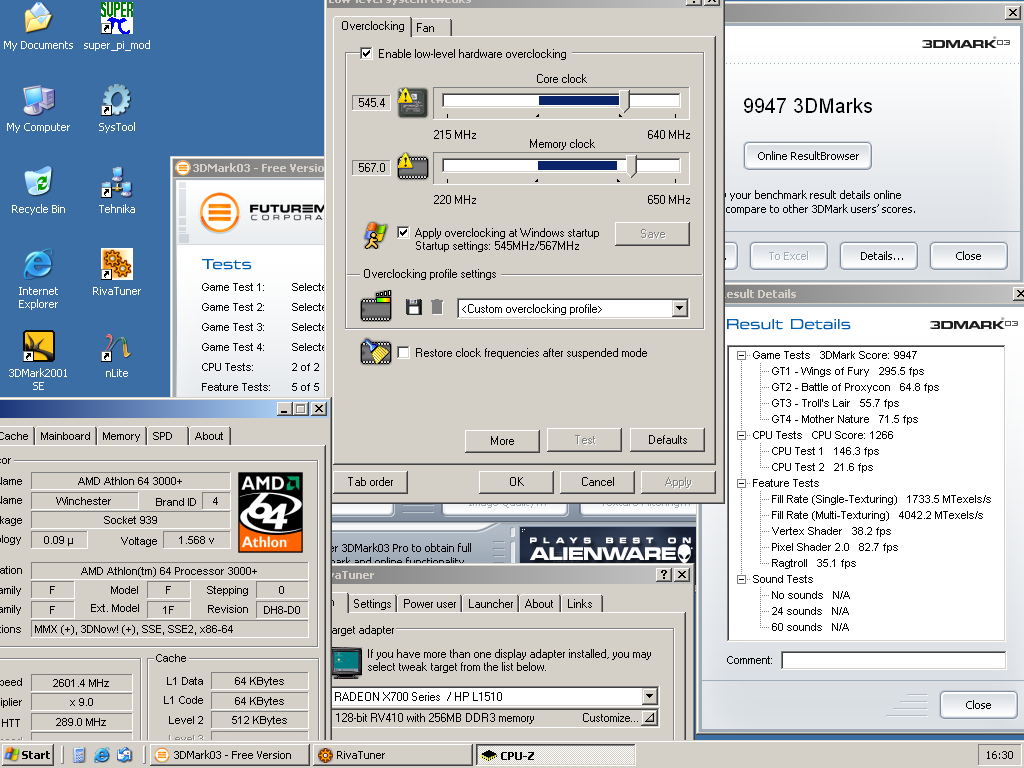Switch to Mainboard tab in CPU-Z
The width and height of the screenshot is (1024, 768).
click(65, 436)
